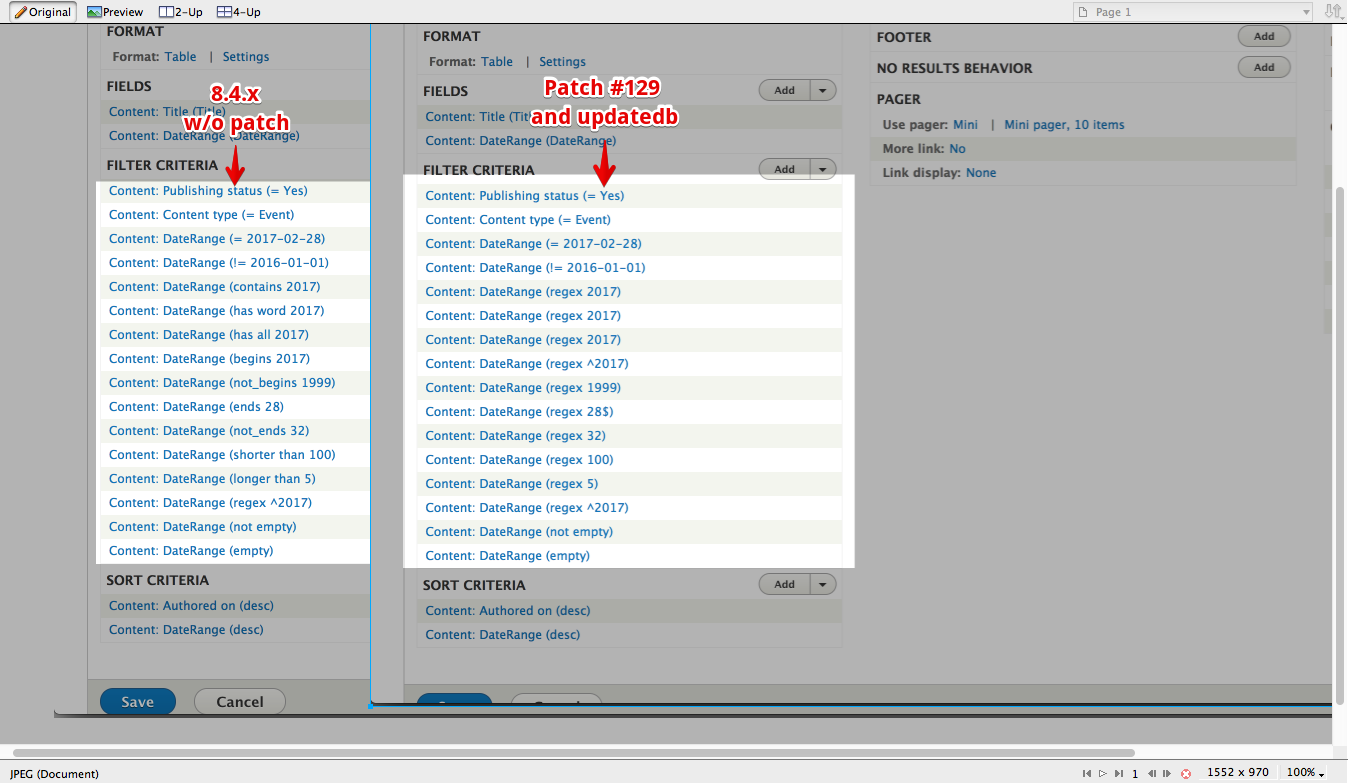Click the Save button
Image resolution: width=1348 pixels, height=784 pixels.
tap(137, 701)
